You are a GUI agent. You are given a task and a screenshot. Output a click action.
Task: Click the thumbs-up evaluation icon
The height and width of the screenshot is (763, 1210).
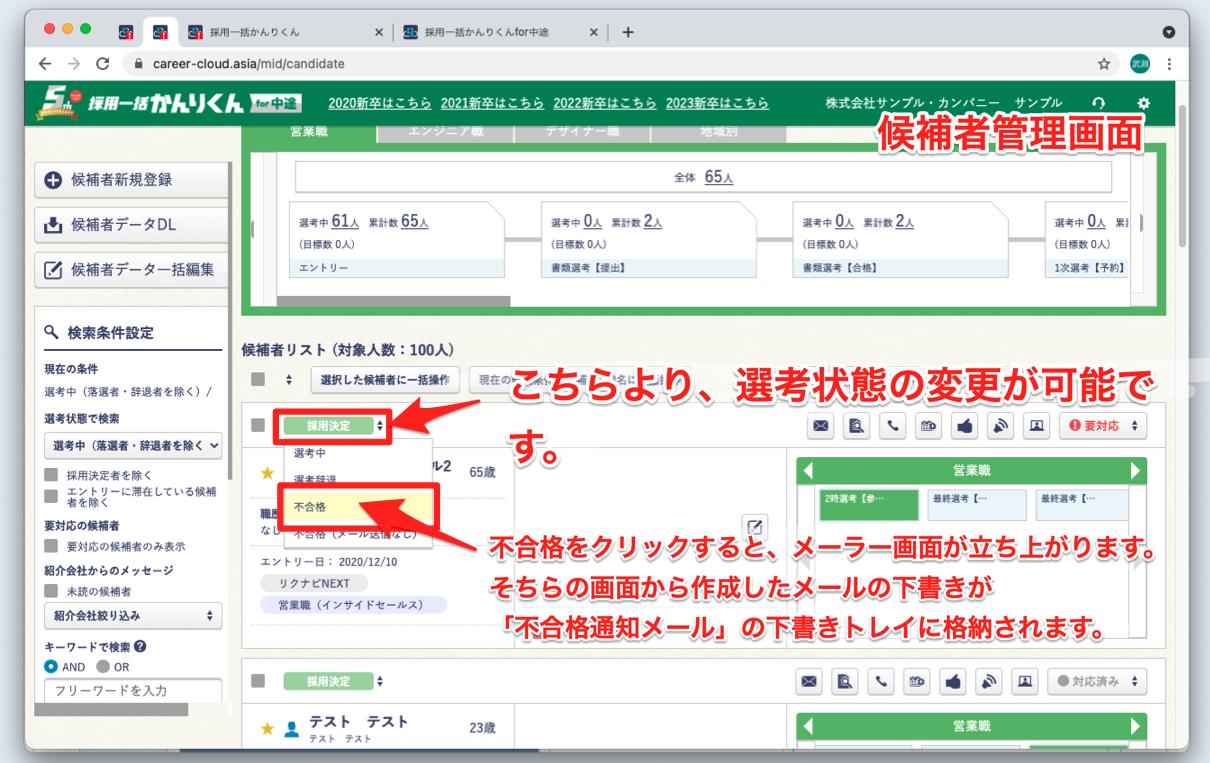(964, 425)
